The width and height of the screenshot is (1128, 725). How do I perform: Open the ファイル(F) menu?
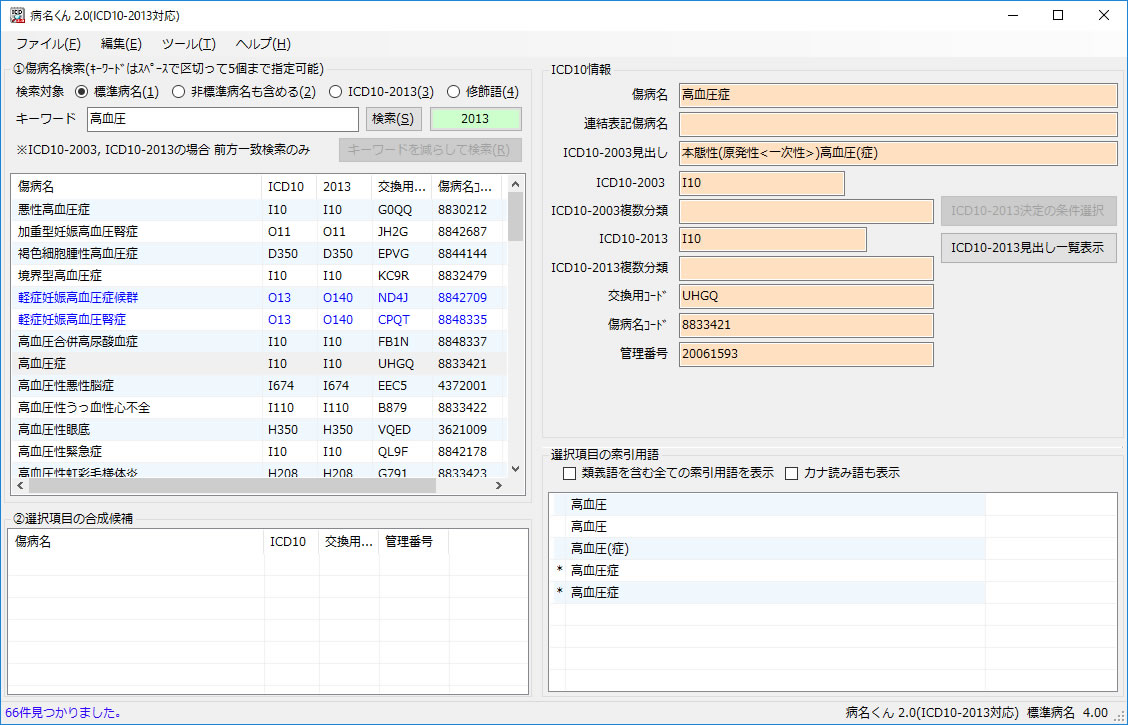48,44
